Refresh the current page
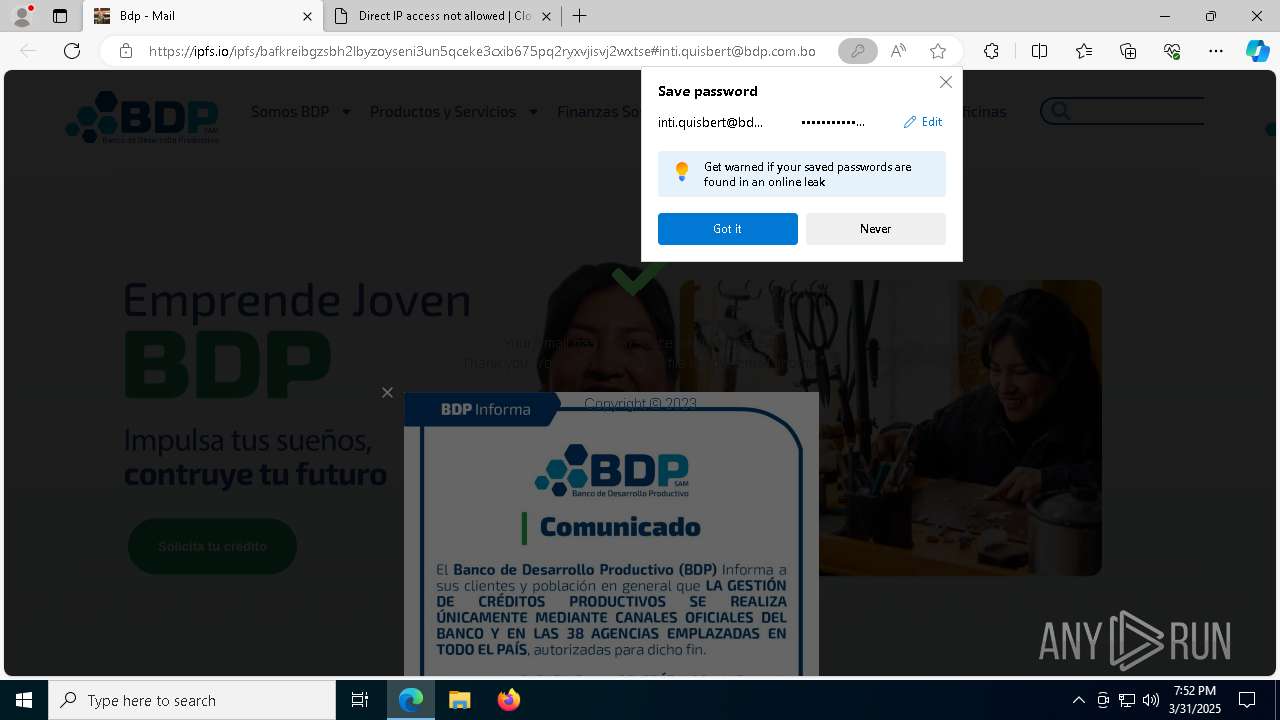1280x720 pixels. tap(72, 51)
